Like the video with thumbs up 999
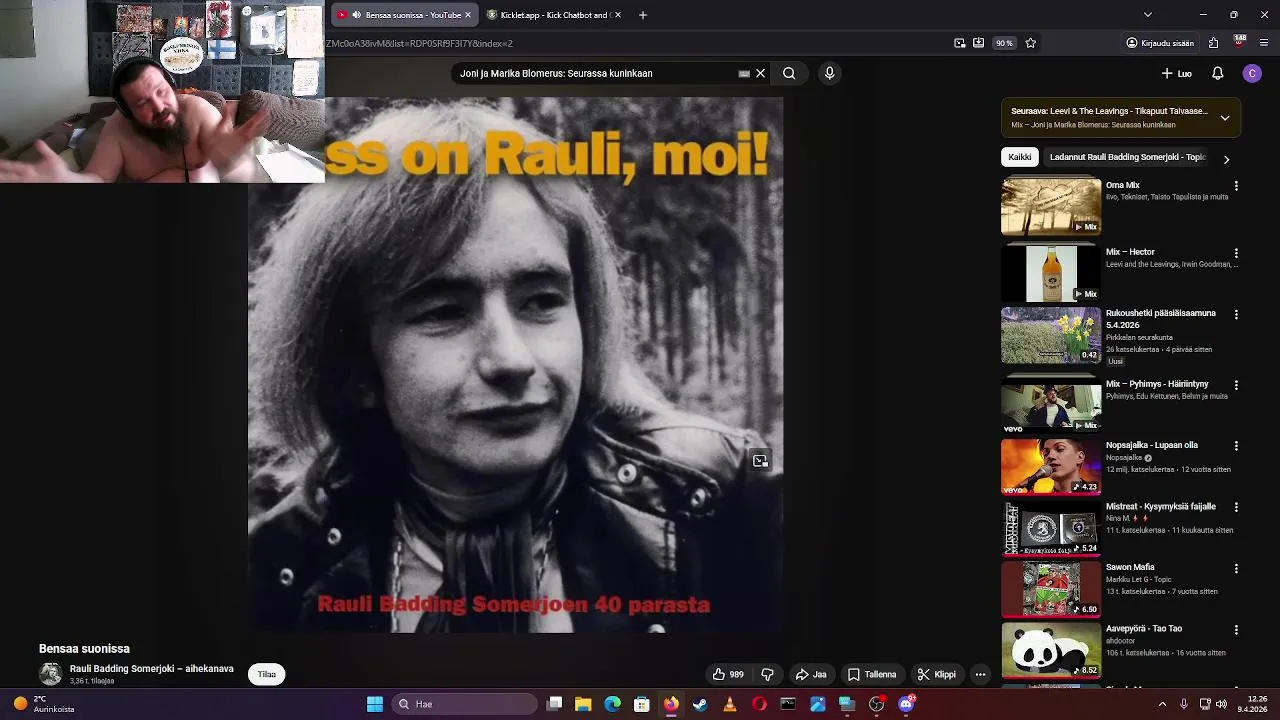The image size is (1280, 720). click(x=728, y=674)
